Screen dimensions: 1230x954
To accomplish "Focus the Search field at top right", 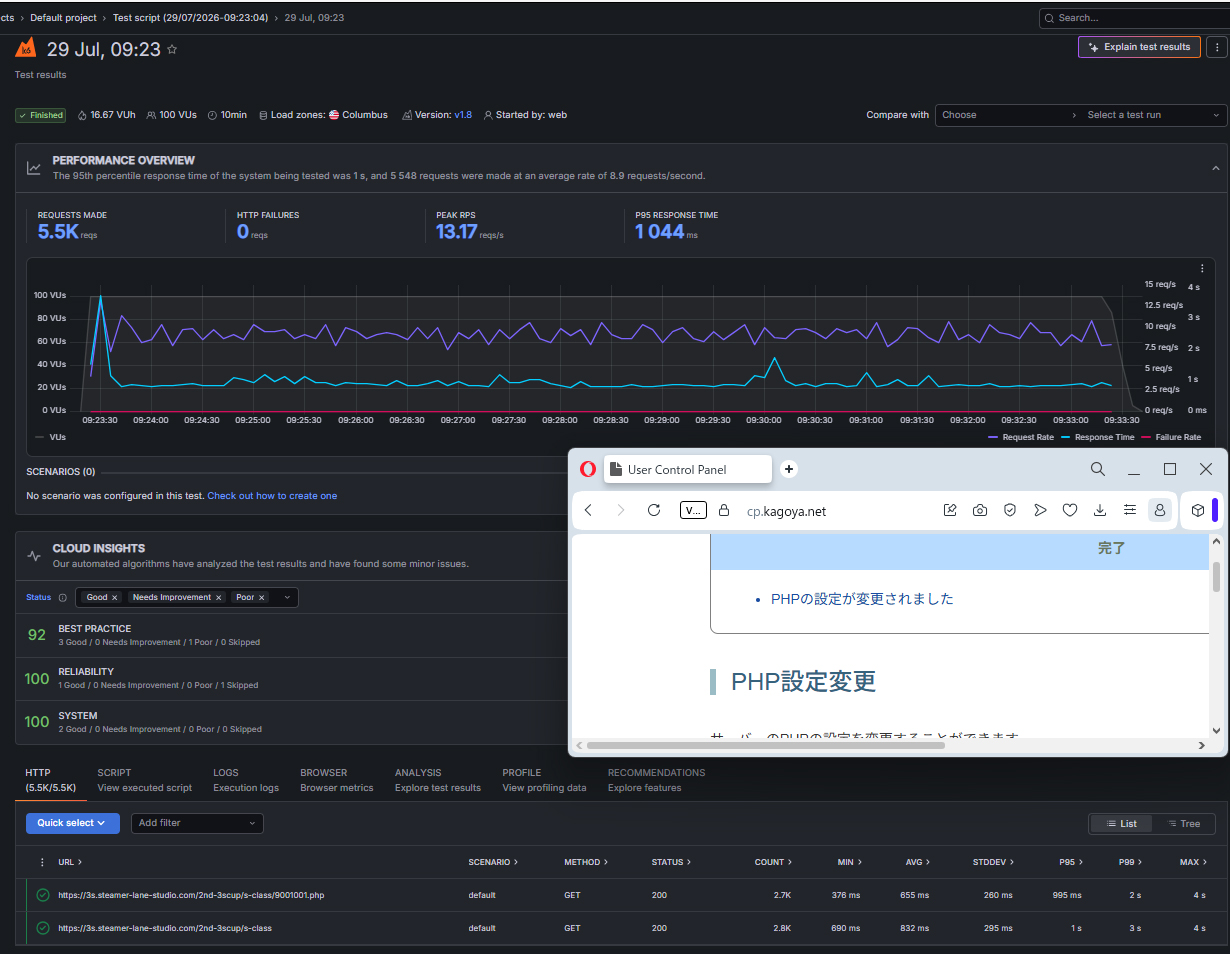I will tap(1134, 18).
